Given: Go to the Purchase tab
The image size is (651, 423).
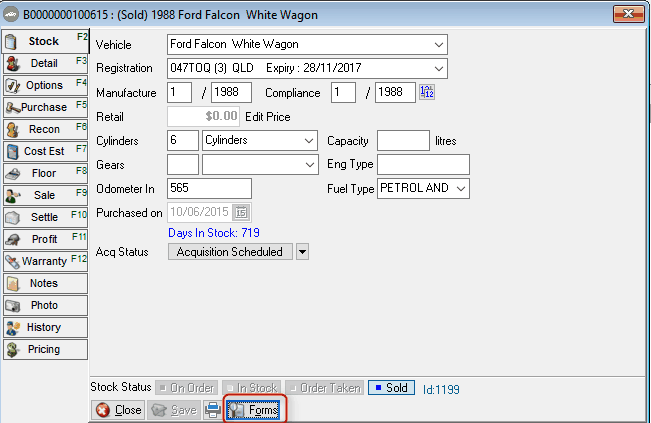Looking at the screenshot, I should tap(45, 108).
